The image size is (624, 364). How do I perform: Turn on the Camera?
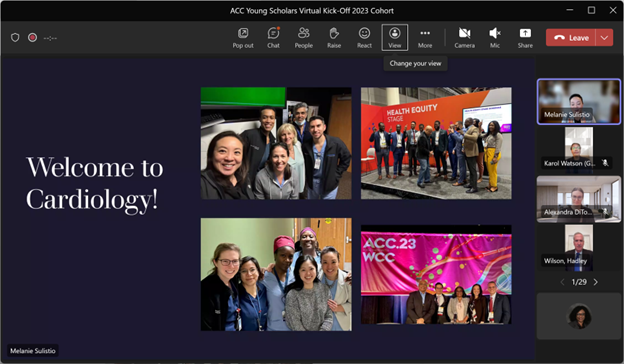tap(464, 38)
